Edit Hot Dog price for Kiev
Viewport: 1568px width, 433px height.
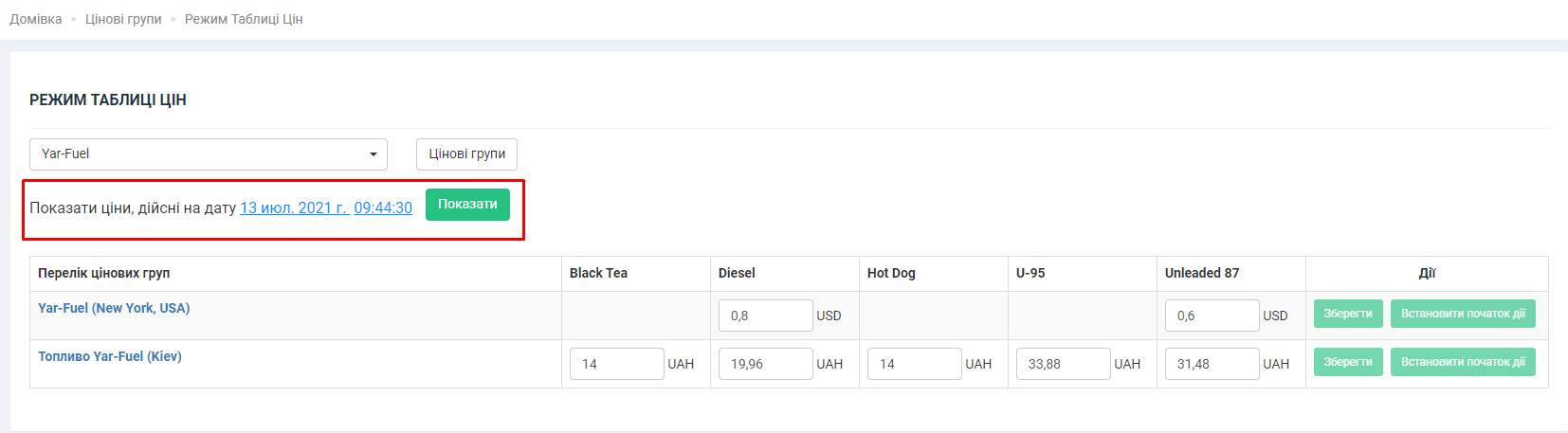click(913, 364)
